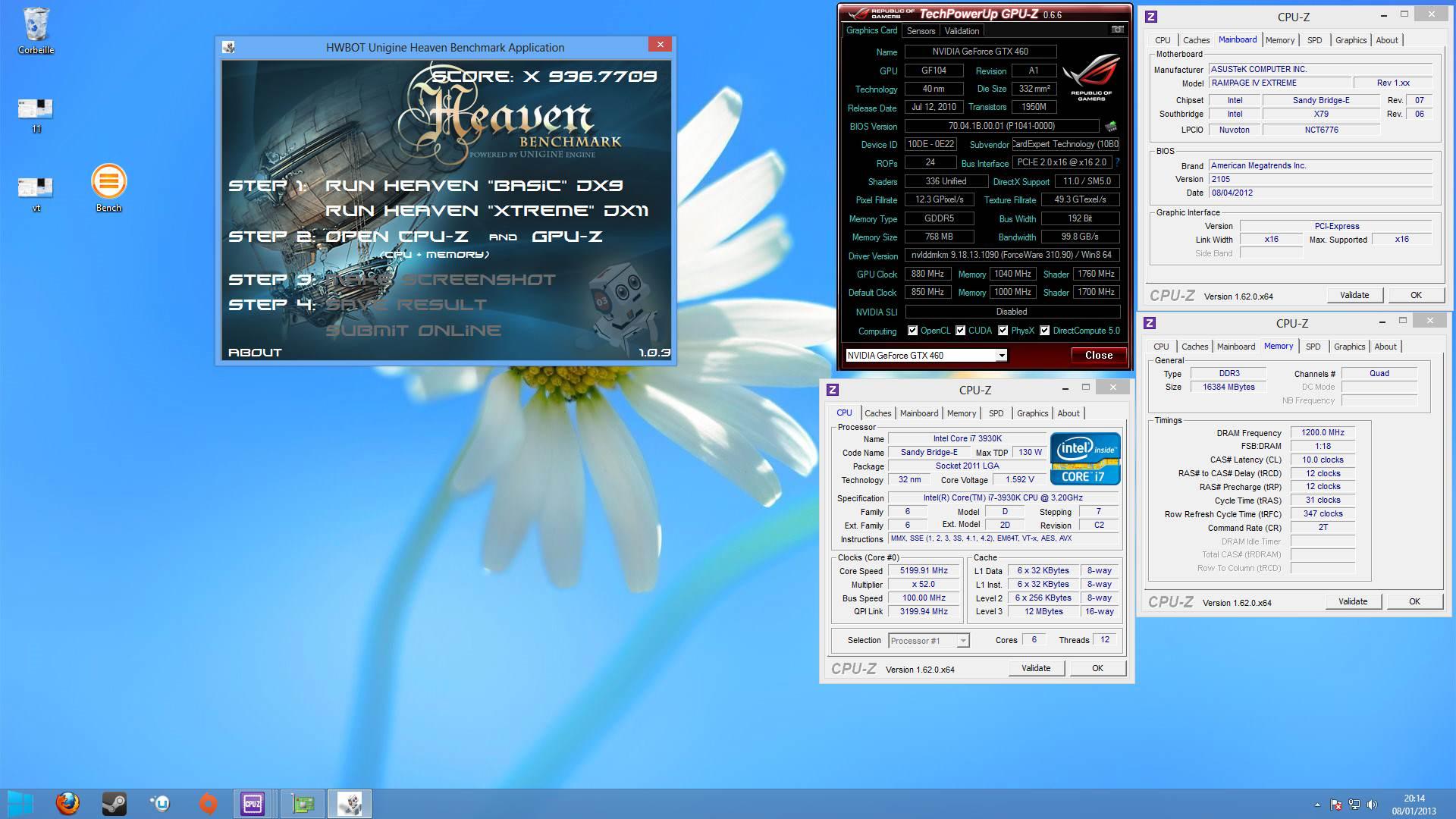Launch the Bench desktop shortcut
Image resolution: width=1456 pixels, height=819 pixels.
[108, 187]
